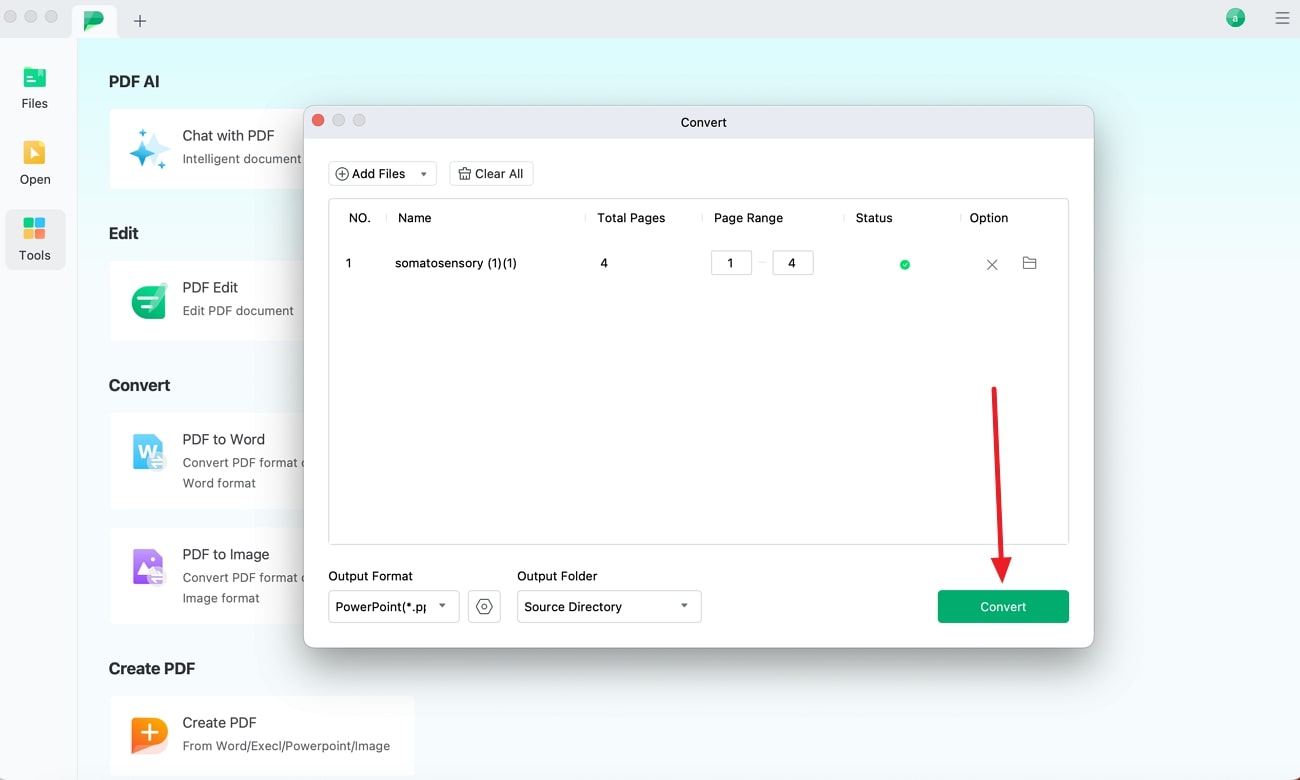Click the Convert dialog title

(x=704, y=122)
